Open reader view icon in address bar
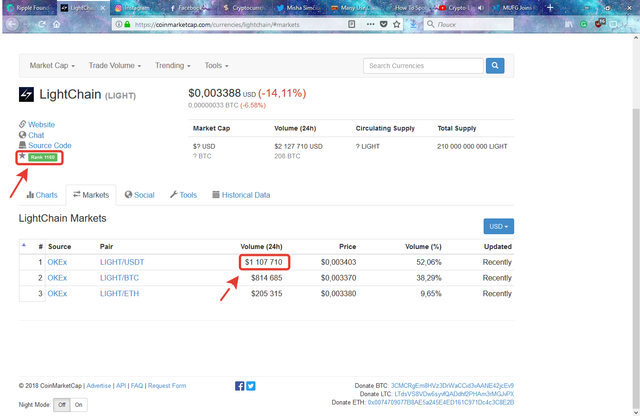This screenshot has height=416, width=640. click(351, 24)
